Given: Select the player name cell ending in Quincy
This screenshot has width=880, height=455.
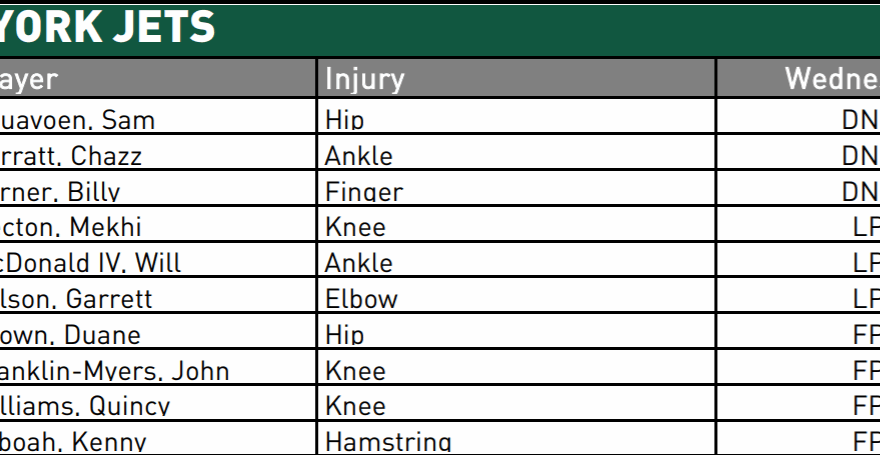Looking at the screenshot, I should [x=85, y=406].
